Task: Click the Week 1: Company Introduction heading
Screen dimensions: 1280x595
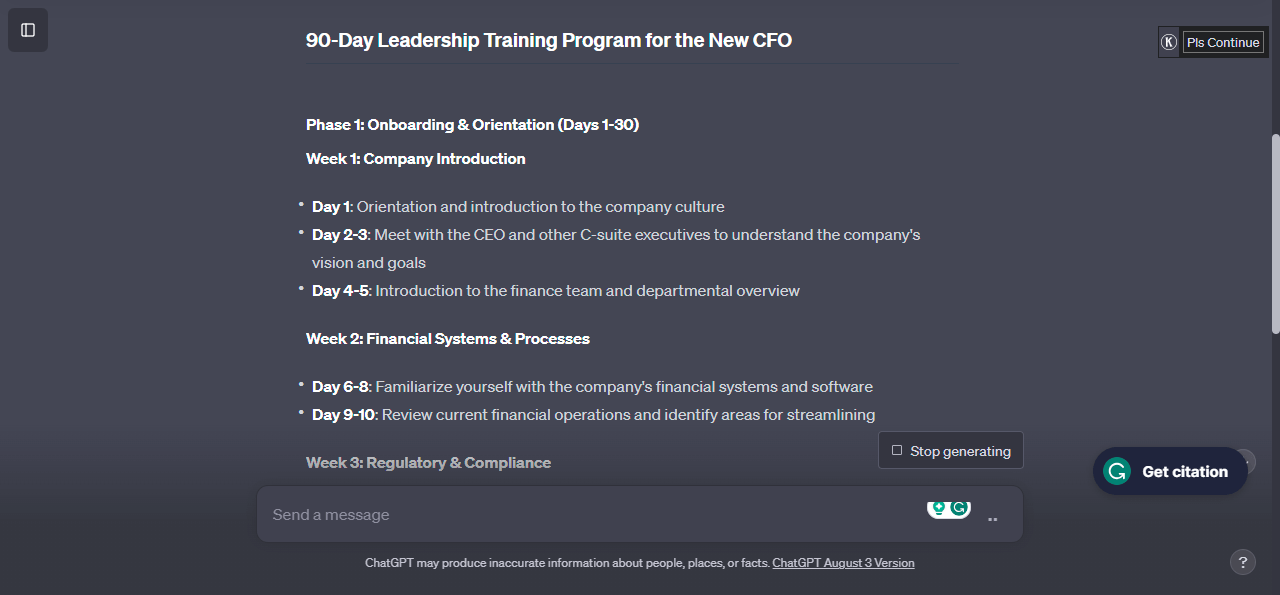Action: 415,159
